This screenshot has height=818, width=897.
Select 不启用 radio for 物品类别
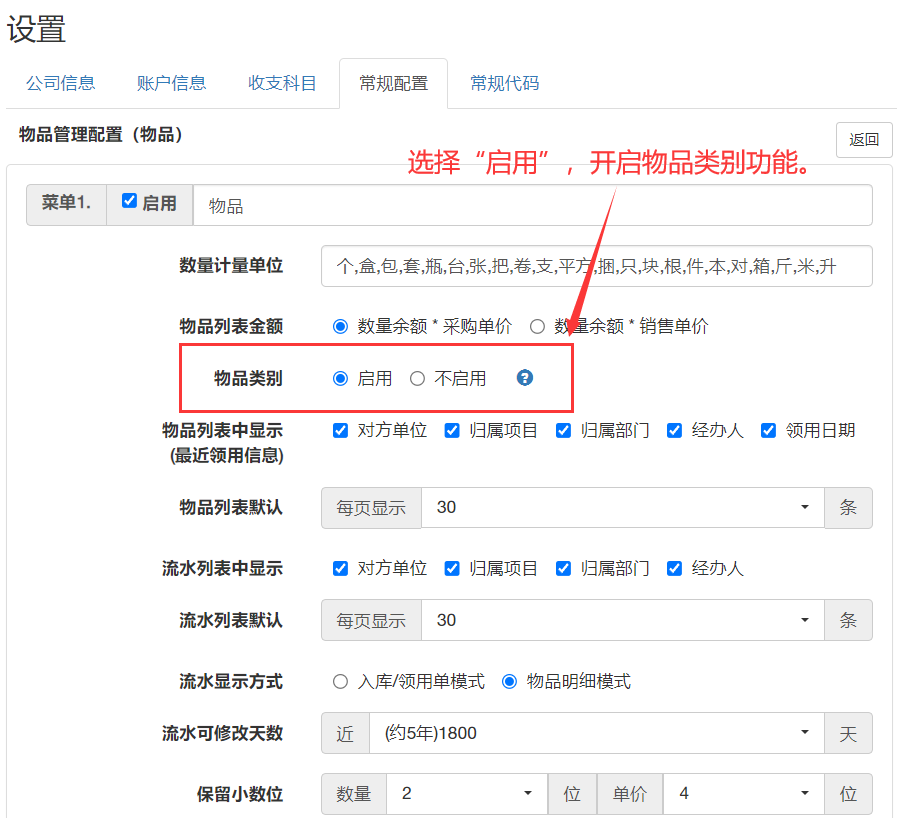418,378
